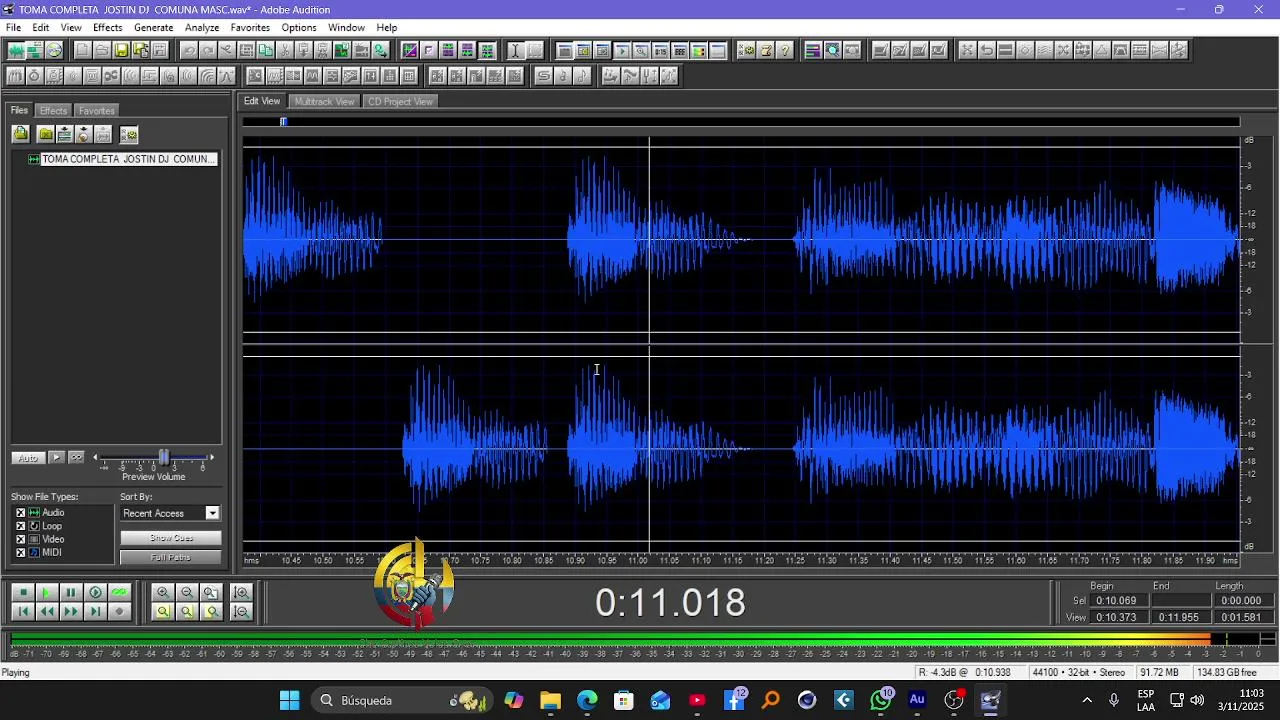Toggle Auto play preview button
The height and width of the screenshot is (720, 1280).
(28, 457)
